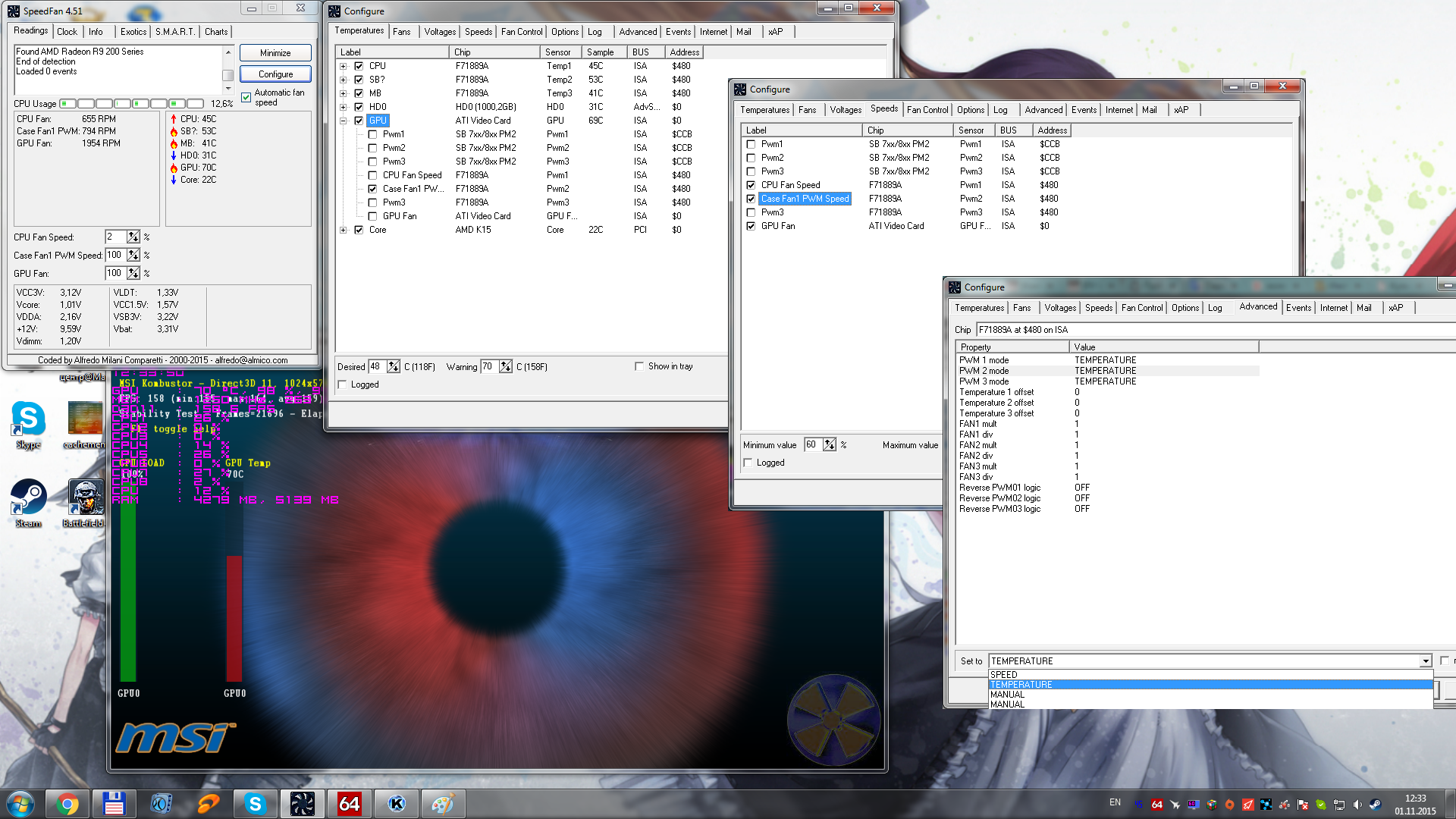The height and width of the screenshot is (819, 1456).
Task: Click the Minimize button in SpeedFan
Action: click(x=275, y=53)
